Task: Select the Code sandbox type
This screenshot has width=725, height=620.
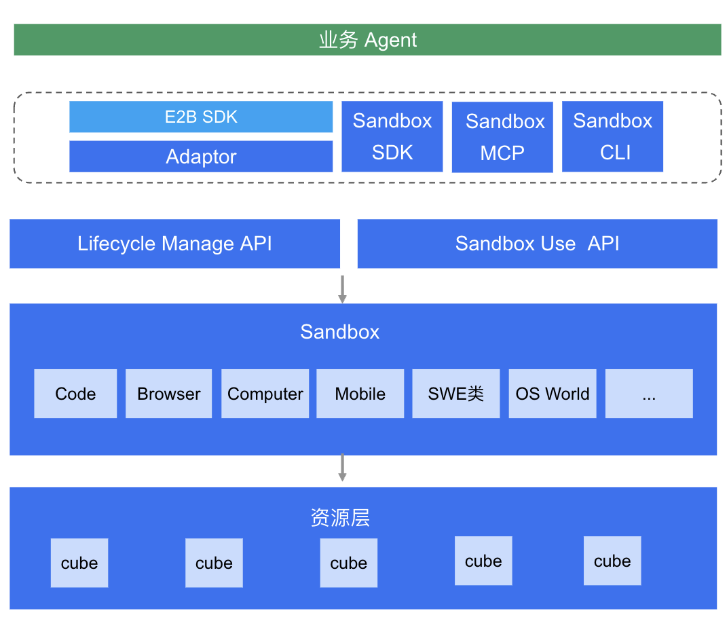Action: 76,394
